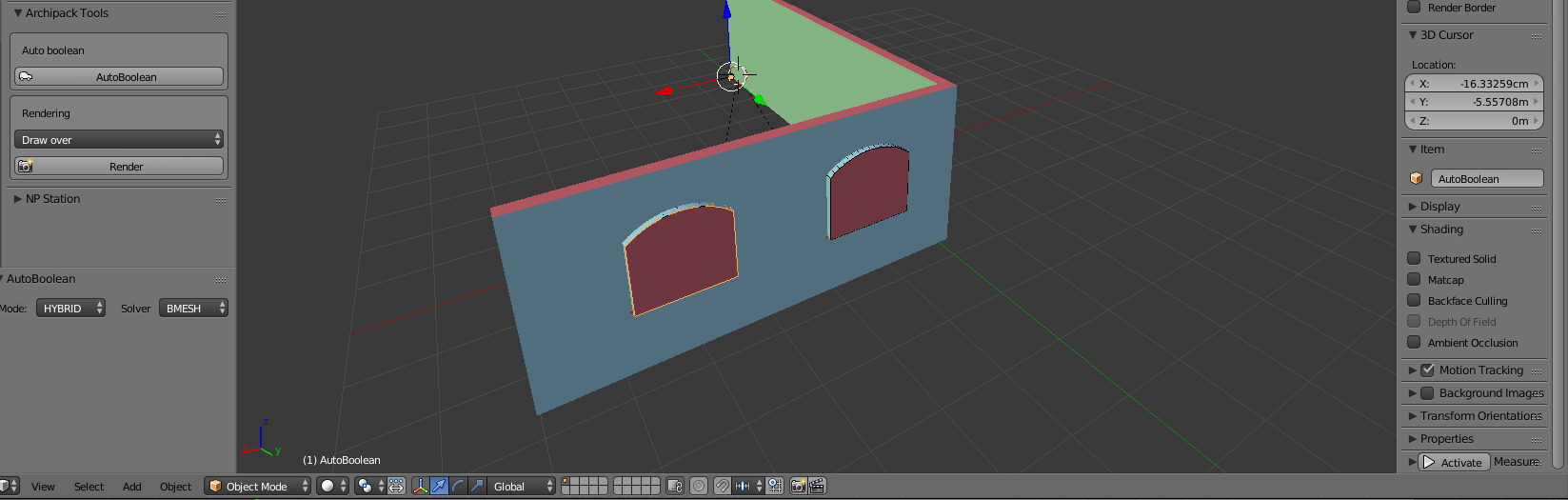
Task: Enable the Matcap checkbox
Action: tap(1414, 279)
